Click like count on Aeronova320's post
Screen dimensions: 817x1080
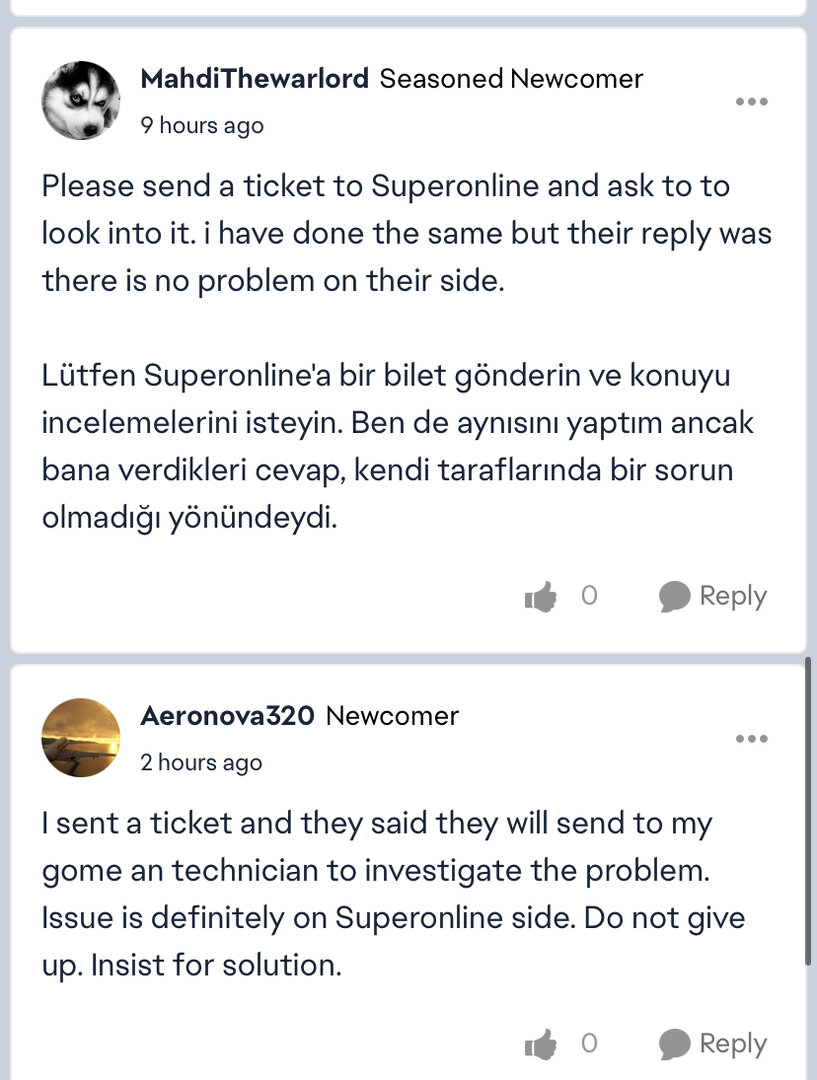coord(589,1044)
